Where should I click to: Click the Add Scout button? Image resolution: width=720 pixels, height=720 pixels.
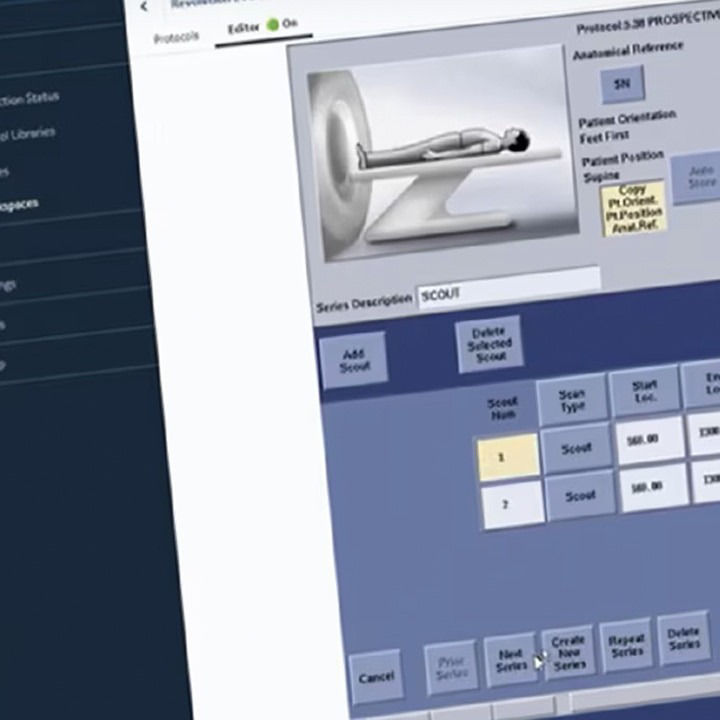[354, 360]
